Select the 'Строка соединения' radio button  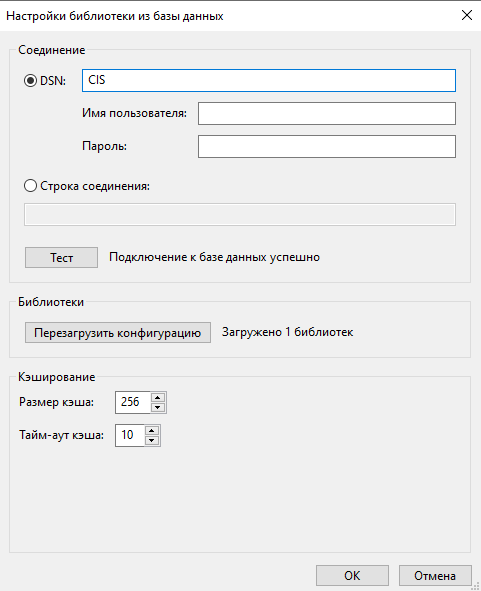pos(31,186)
